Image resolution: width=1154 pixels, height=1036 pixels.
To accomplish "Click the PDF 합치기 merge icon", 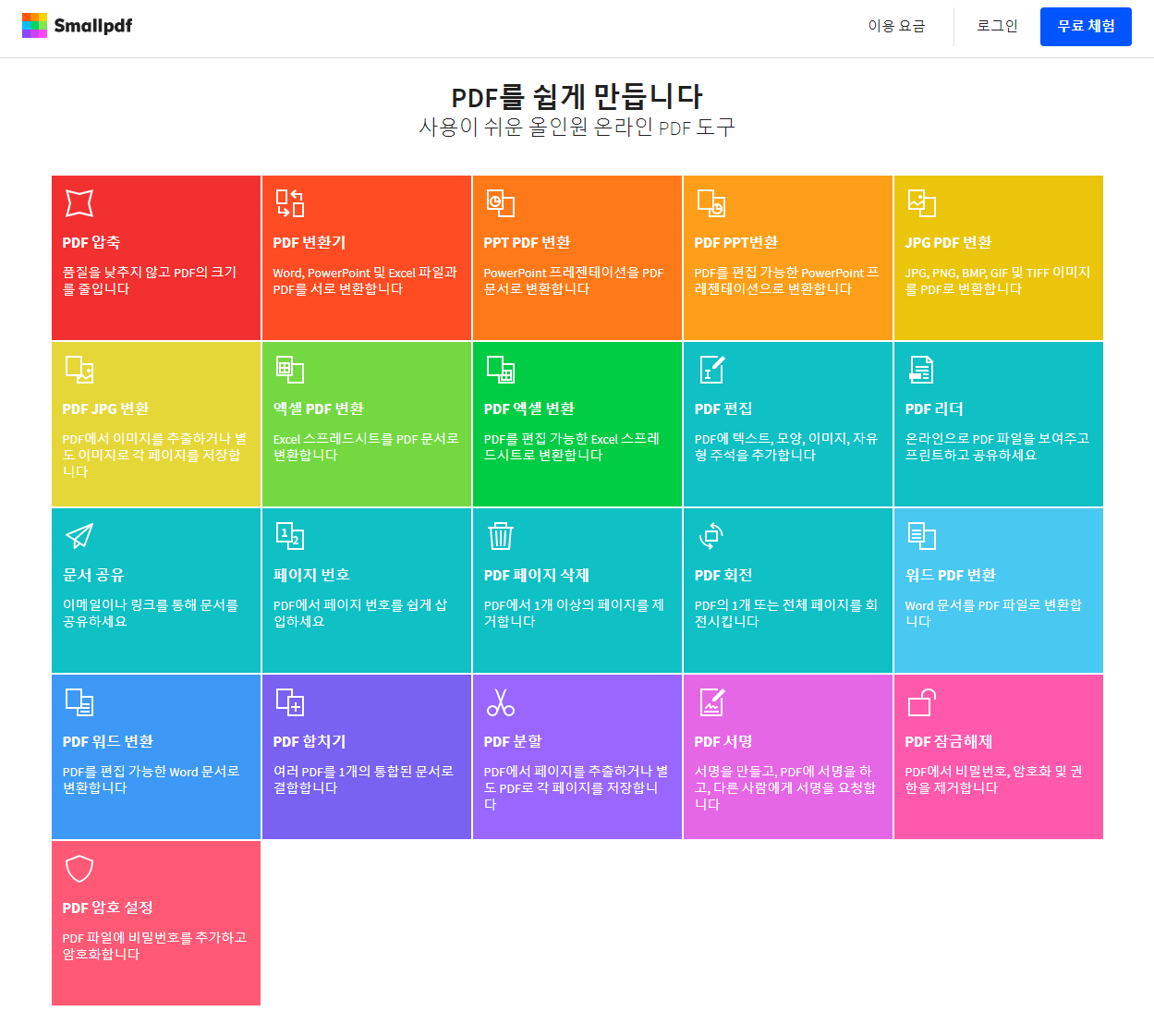I will [290, 702].
